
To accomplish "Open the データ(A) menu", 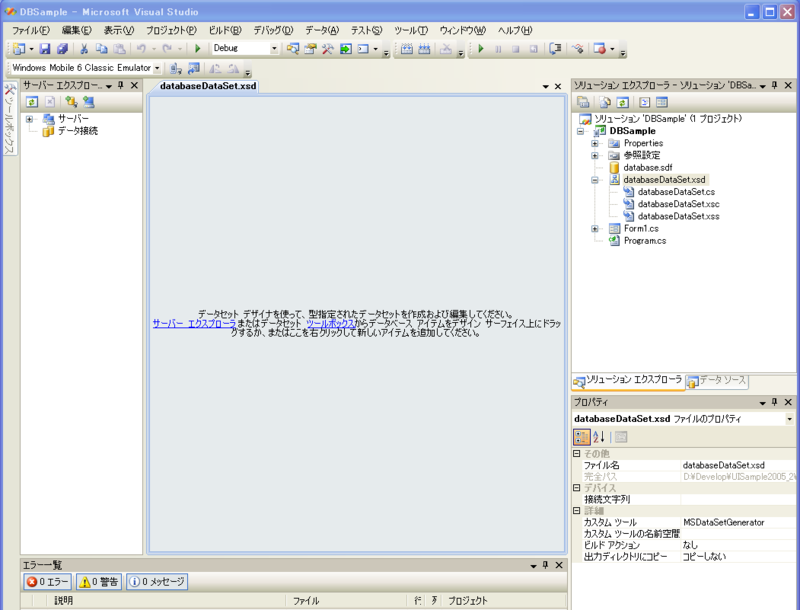I will 321,30.
